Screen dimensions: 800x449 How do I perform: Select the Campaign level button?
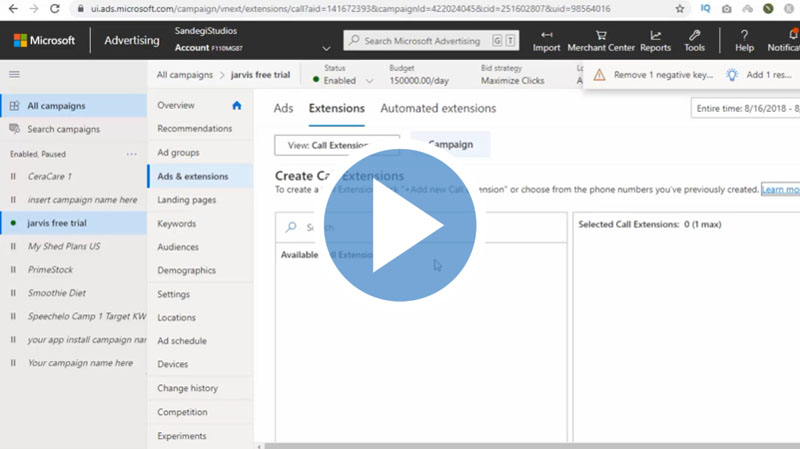point(451,144)
